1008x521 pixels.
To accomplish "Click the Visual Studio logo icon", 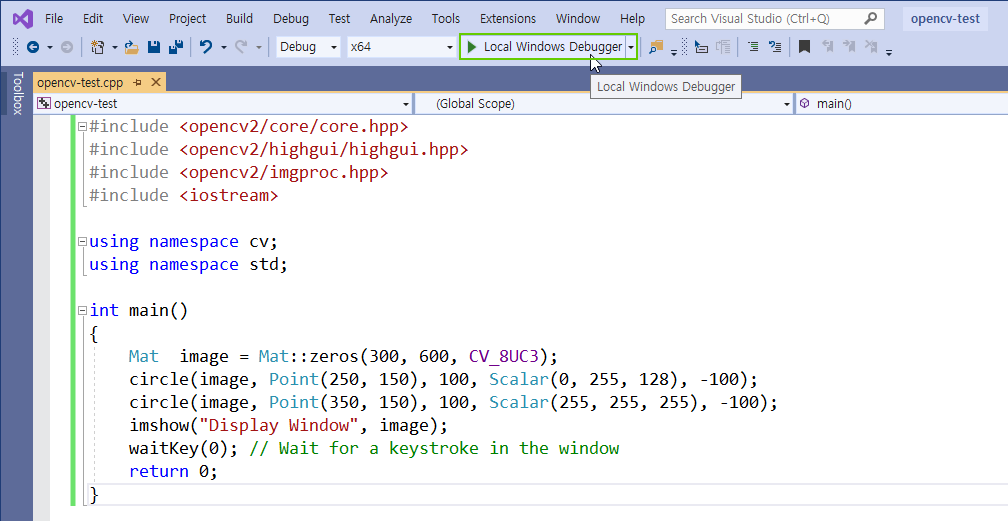I will click(22, 19).
